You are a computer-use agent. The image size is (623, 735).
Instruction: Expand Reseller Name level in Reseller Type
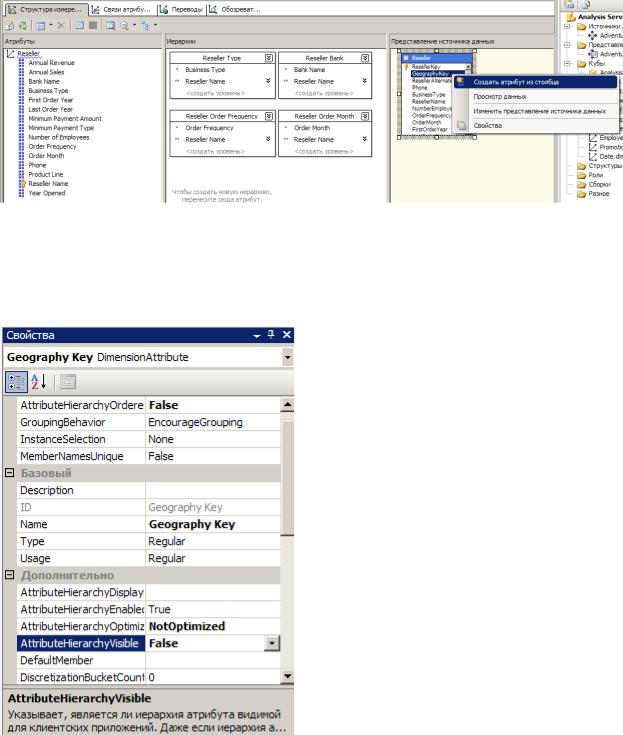click(x=268, y=81)
